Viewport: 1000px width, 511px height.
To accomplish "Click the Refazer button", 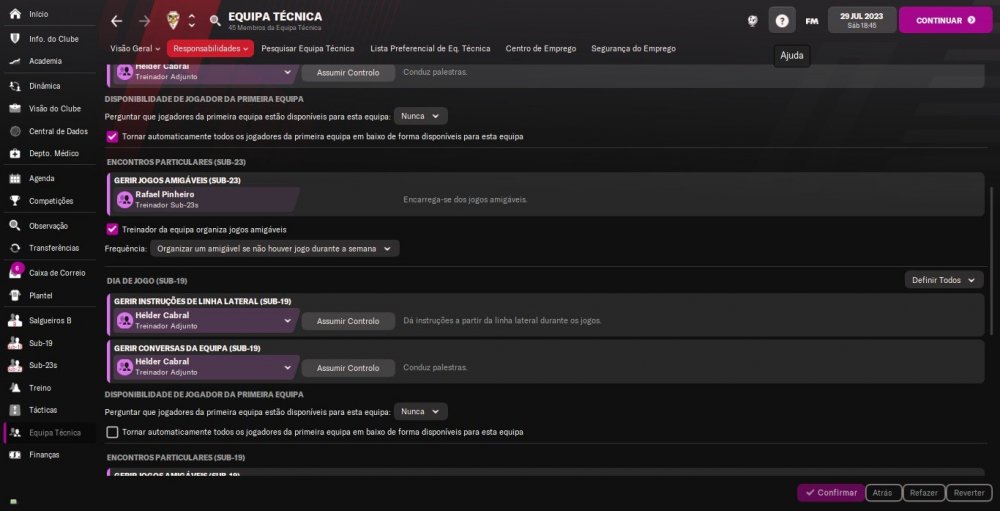I will pos(923,492).
